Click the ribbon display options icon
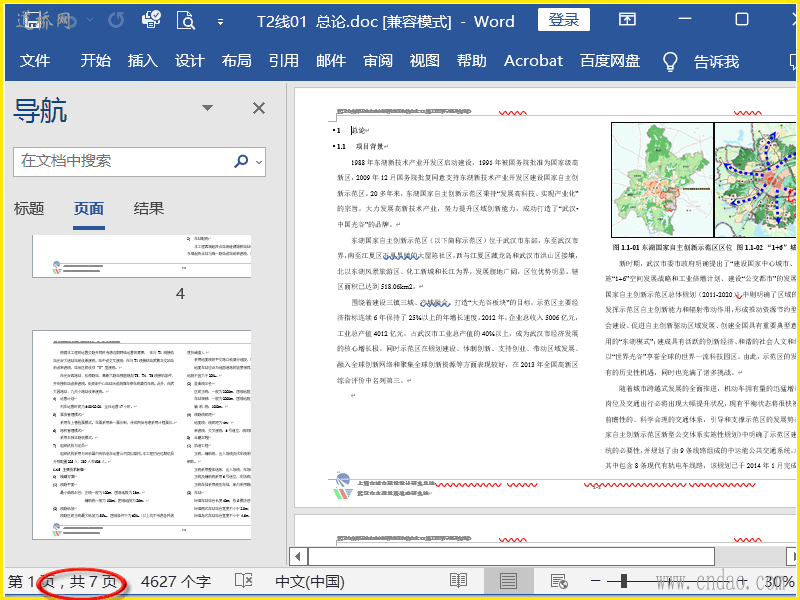 tap(627, 19)
